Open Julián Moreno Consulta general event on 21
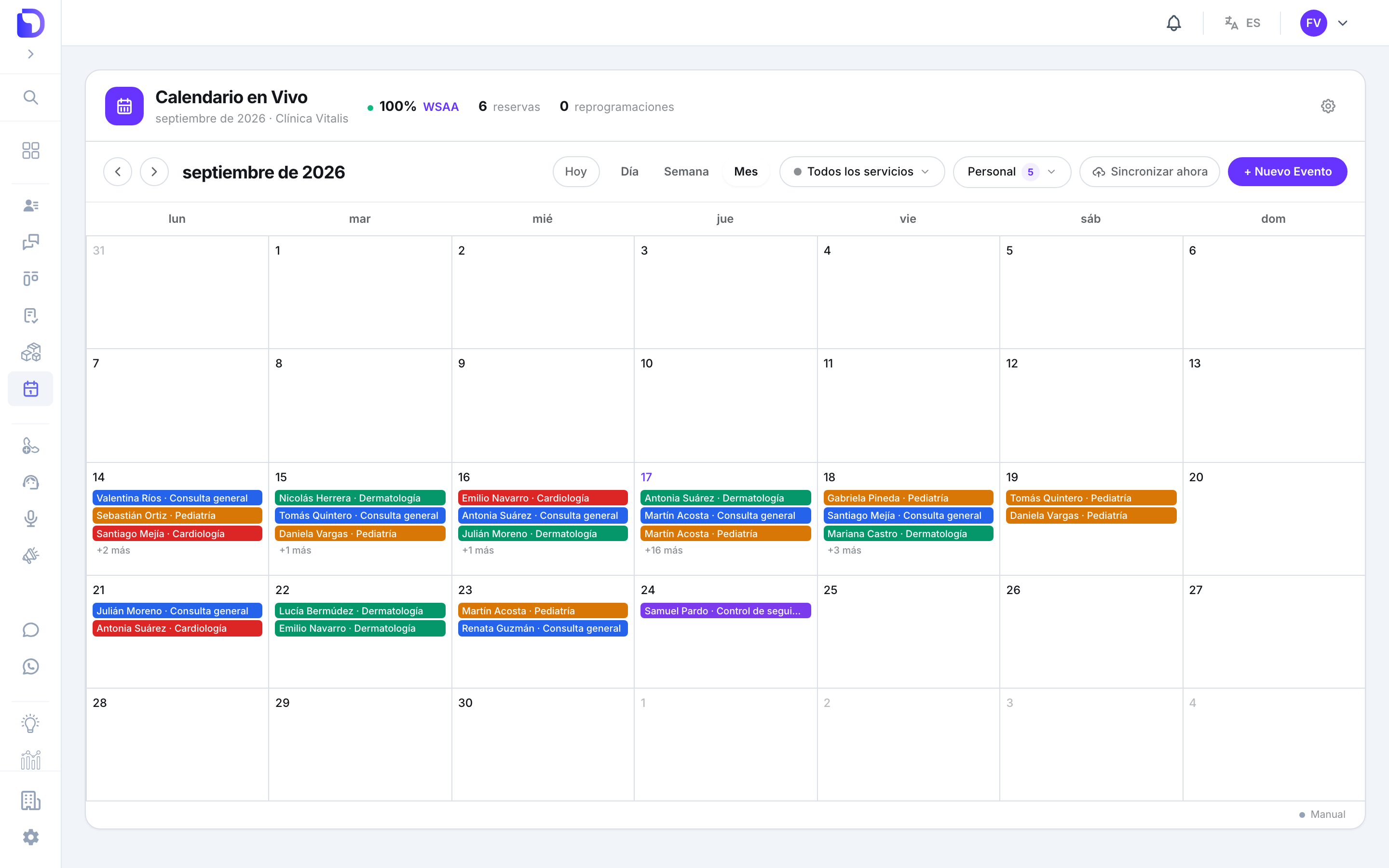 177,611
